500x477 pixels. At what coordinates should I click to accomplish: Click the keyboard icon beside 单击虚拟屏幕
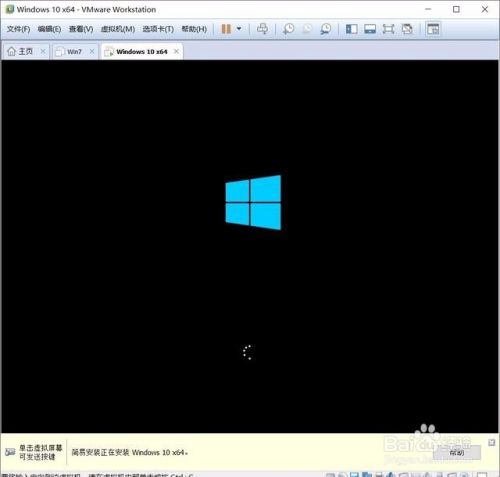pyautogui.click(x=10, y=452)
